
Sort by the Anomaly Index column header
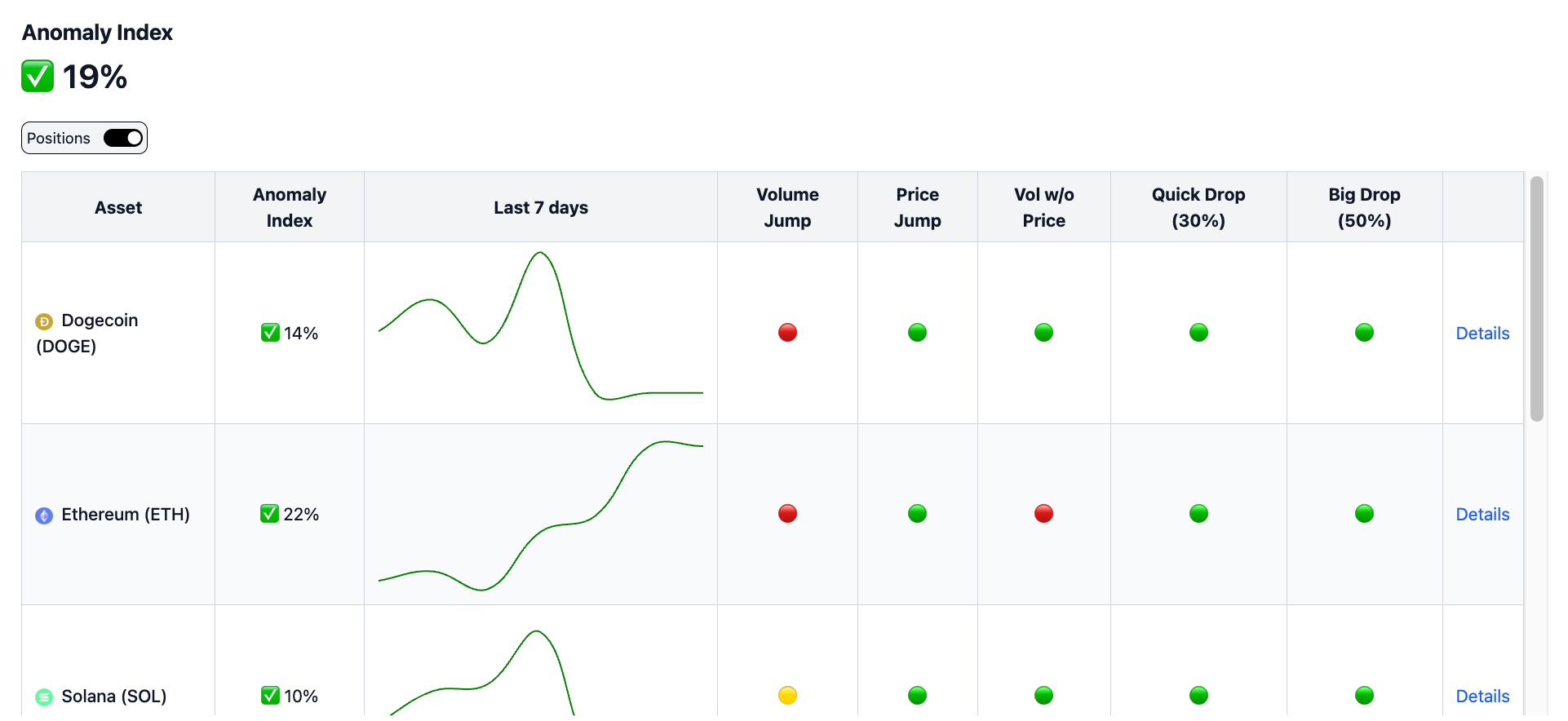coord(290,207)
